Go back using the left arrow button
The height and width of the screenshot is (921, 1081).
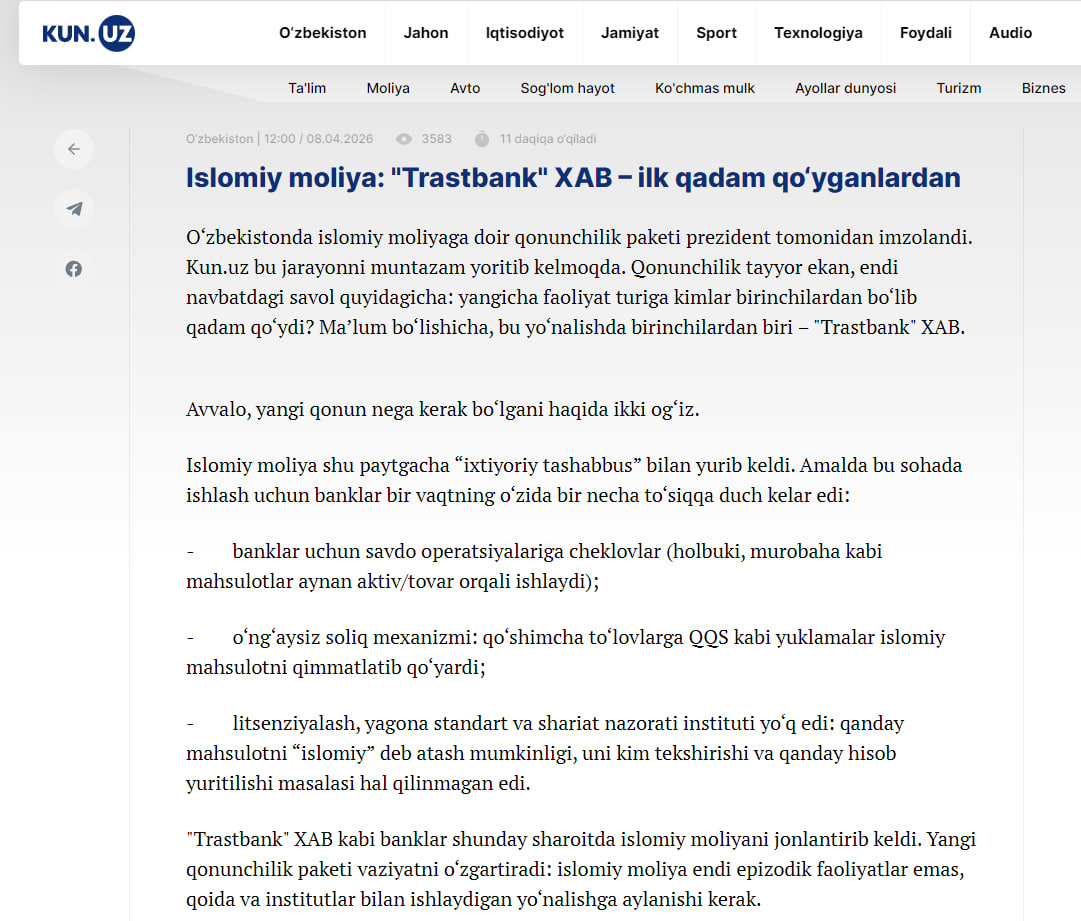tap(74, 149)
